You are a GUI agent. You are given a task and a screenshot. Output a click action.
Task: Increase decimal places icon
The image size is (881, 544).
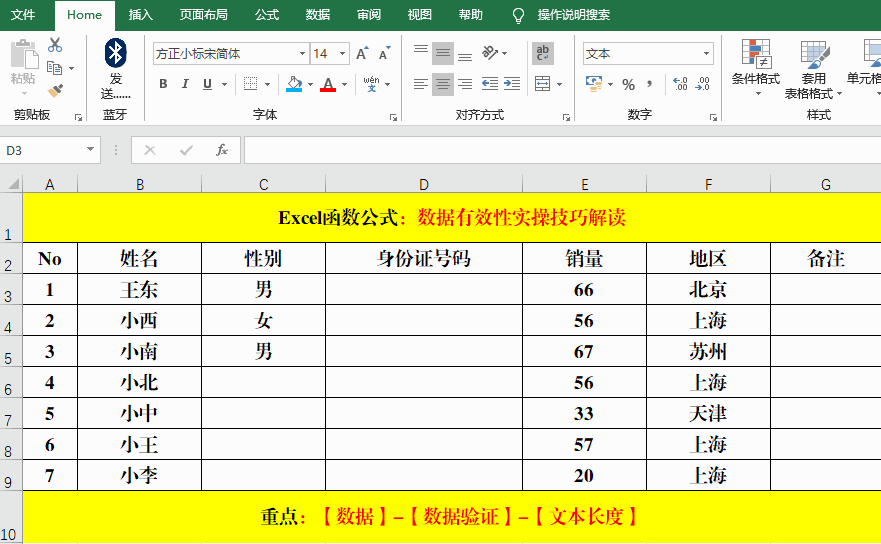point(680,84)
